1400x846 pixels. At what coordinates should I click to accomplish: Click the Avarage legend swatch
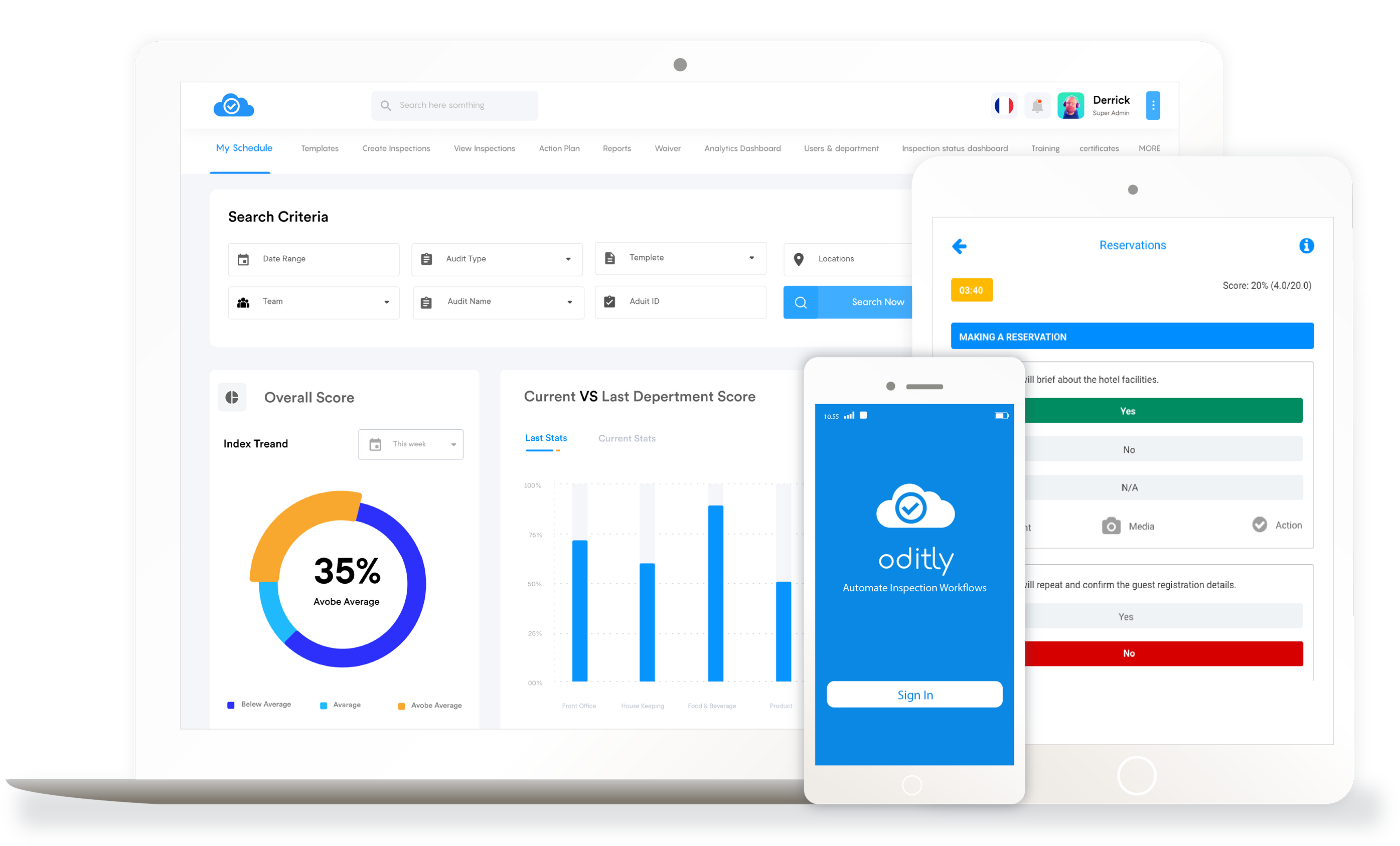324,706
